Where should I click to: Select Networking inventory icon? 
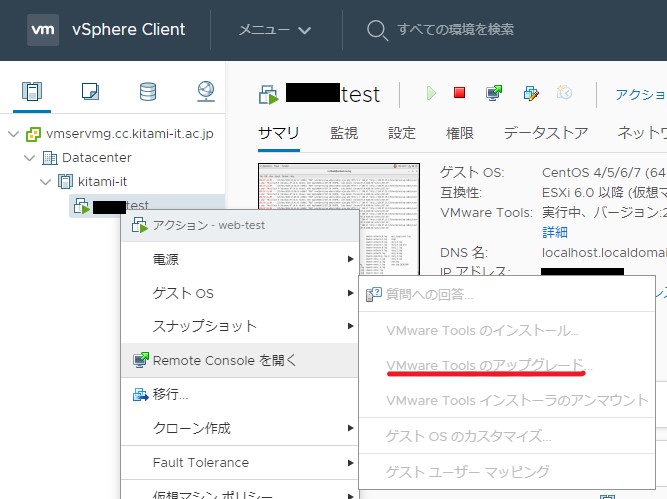pyautogui.click(x=206, y=91)
